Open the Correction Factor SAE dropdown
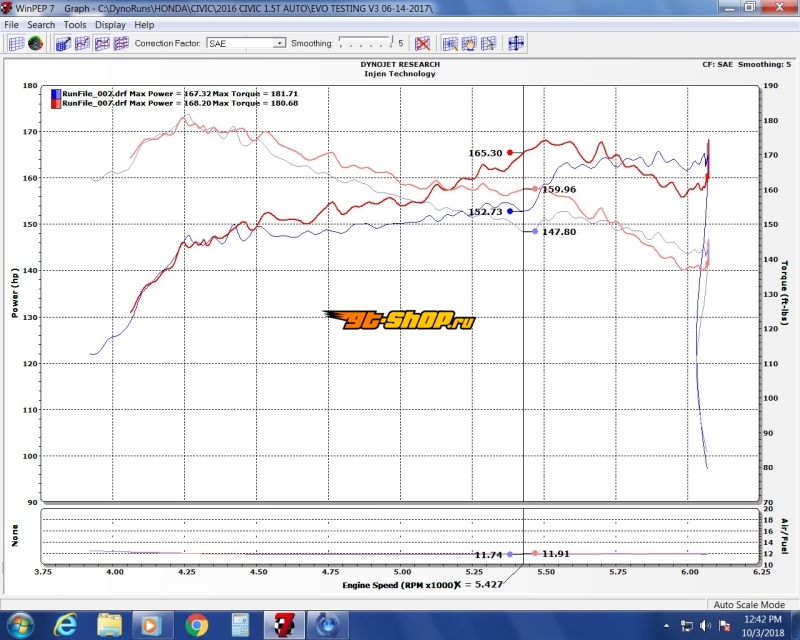 click(279, 44)
